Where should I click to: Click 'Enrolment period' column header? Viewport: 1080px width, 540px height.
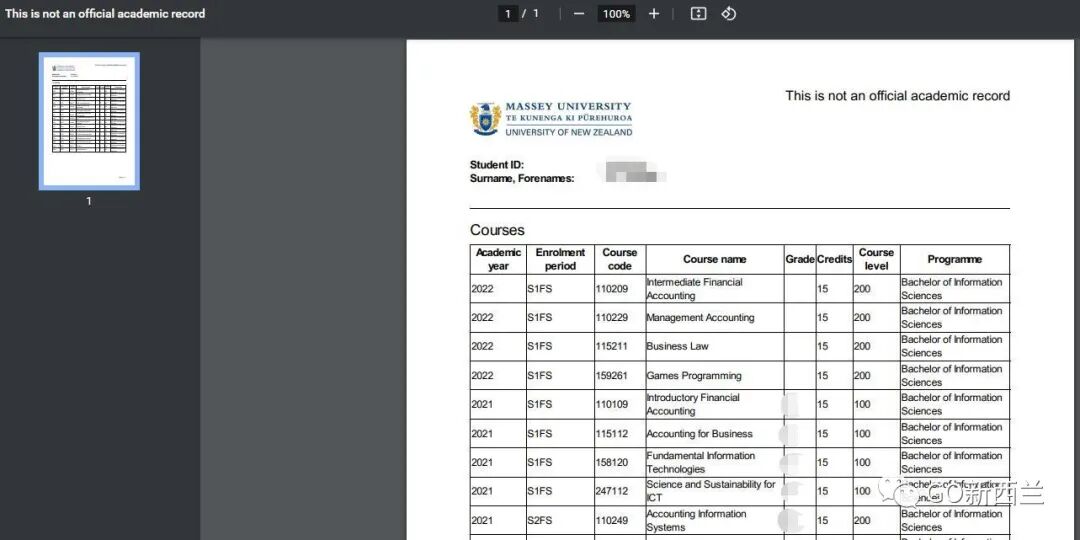[560, 259]
